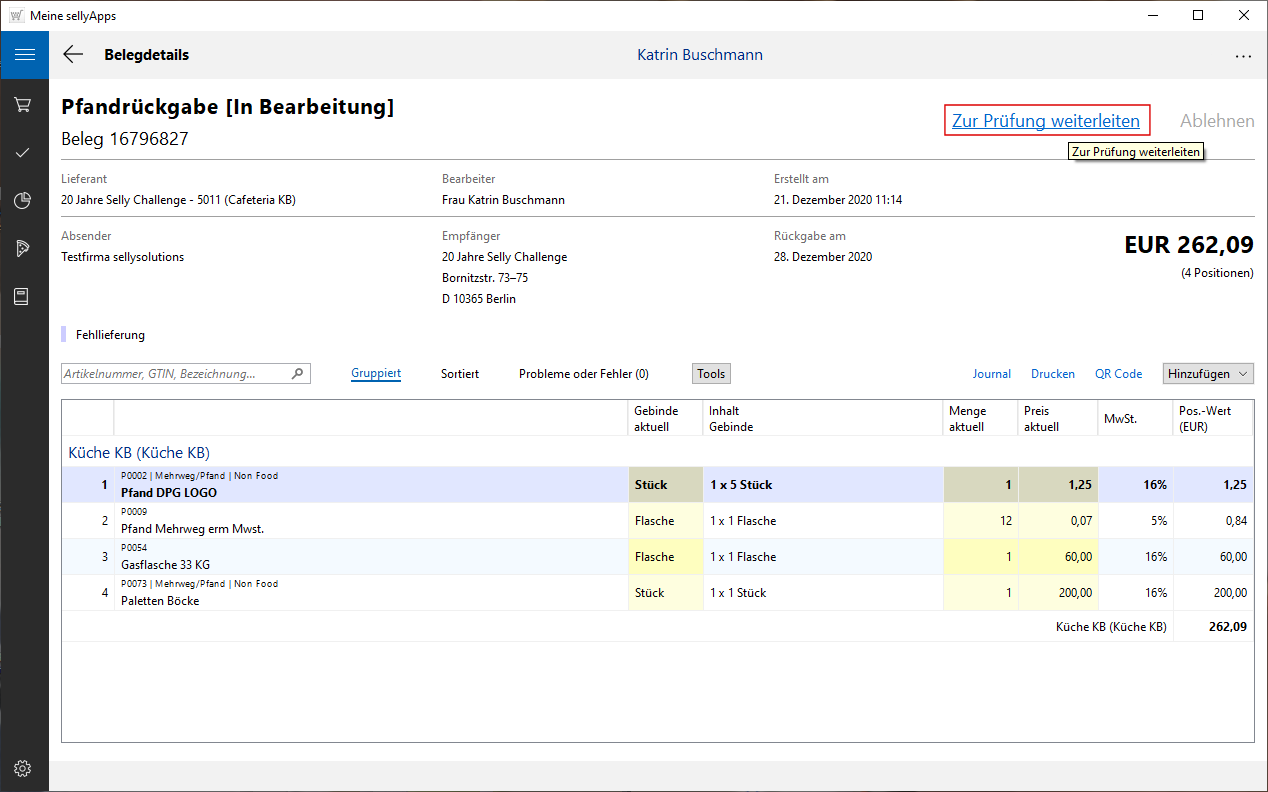Open the three-dot more options menu

(x=1243, y=56)
